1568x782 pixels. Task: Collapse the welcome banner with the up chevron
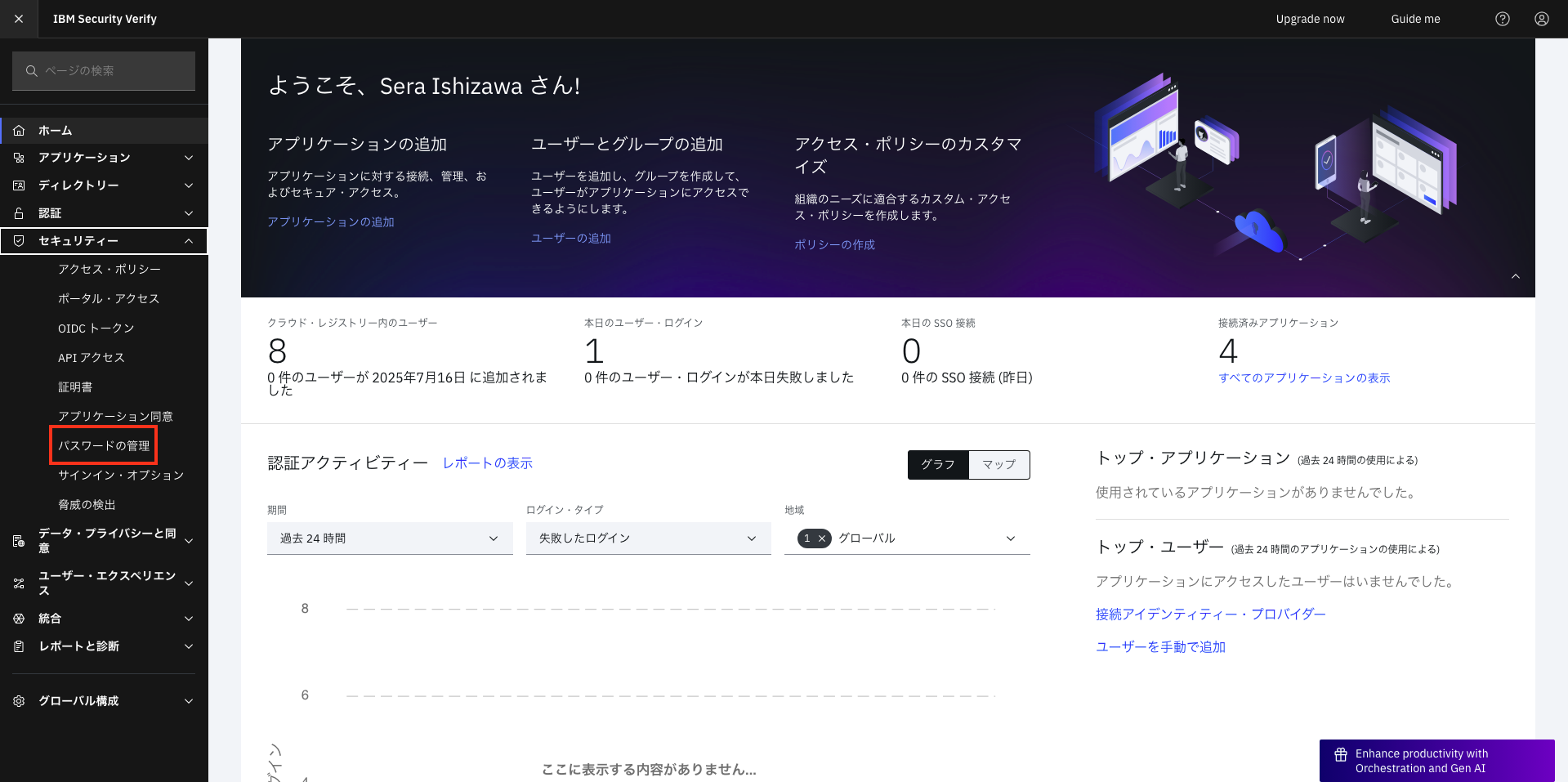coord(1516,276)
